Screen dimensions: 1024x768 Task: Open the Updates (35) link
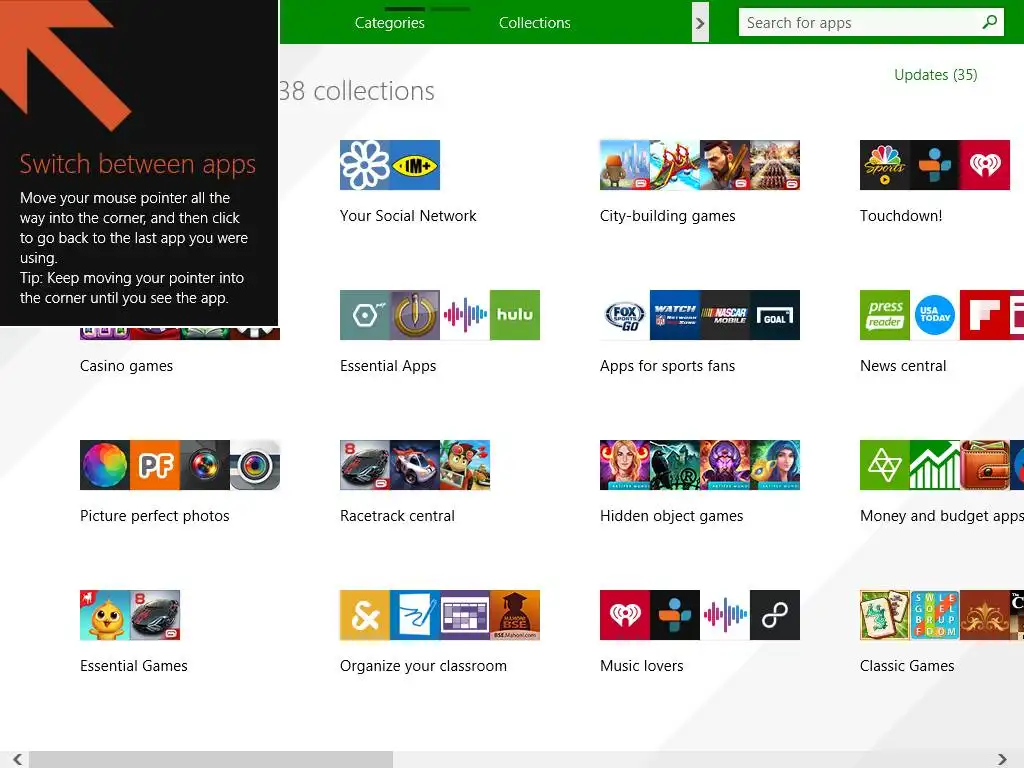pos(935,74)
